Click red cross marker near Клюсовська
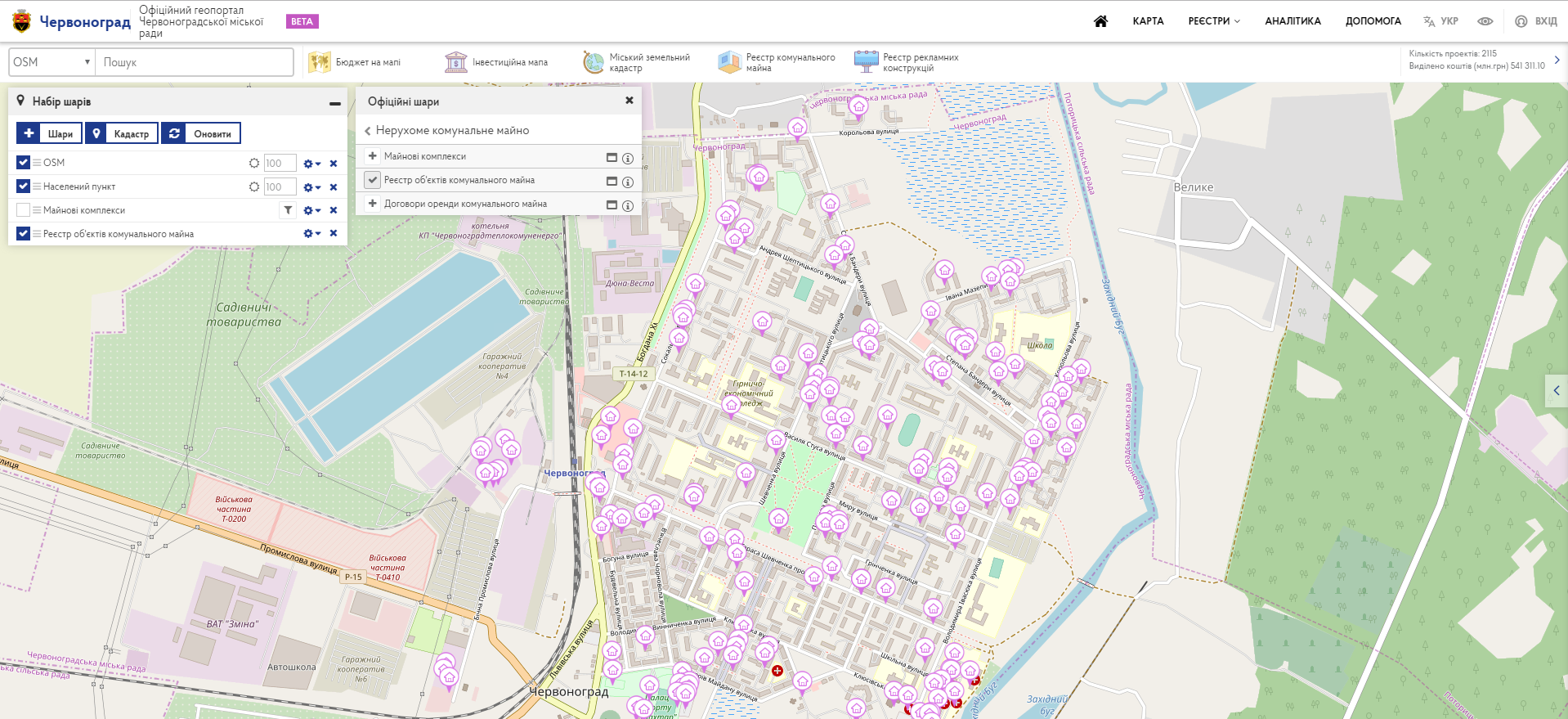This screenshot has height=719, width=1568. click(x=777, y=671)
